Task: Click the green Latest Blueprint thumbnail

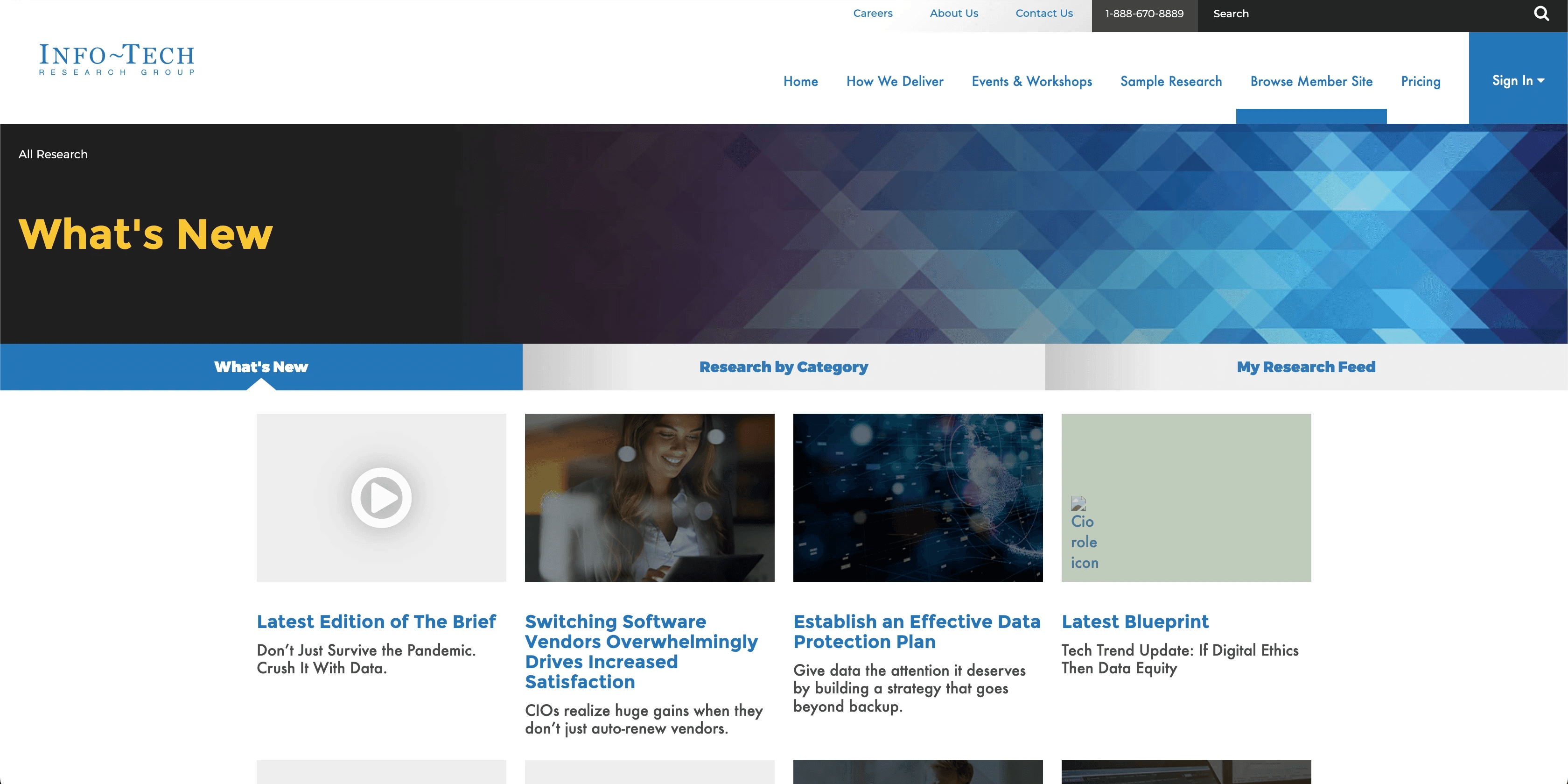Action: point(1186,498)
